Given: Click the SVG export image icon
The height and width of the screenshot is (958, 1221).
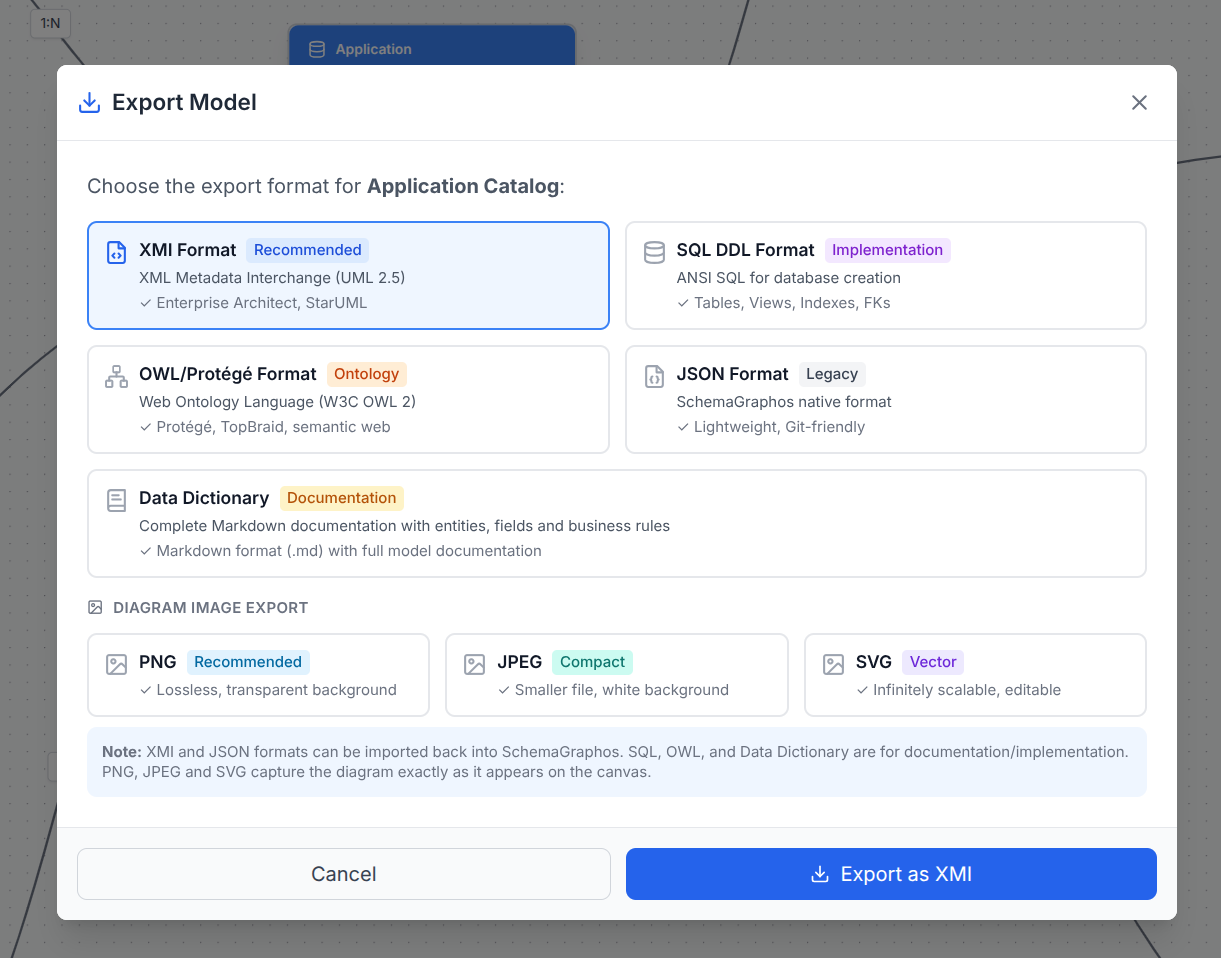Looking at the screenshot, I should (x=835, y=662).
